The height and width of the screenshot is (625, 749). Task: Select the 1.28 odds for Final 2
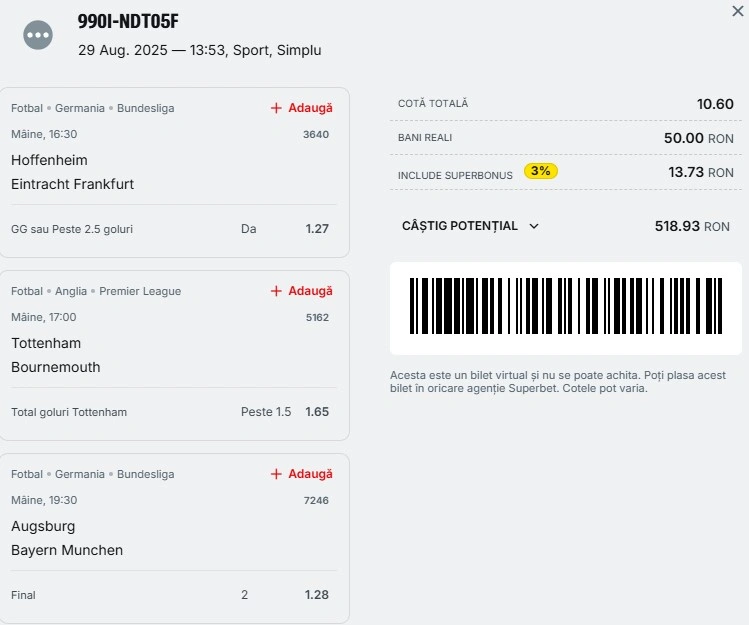pyautogui.click(x=317, y=595)
